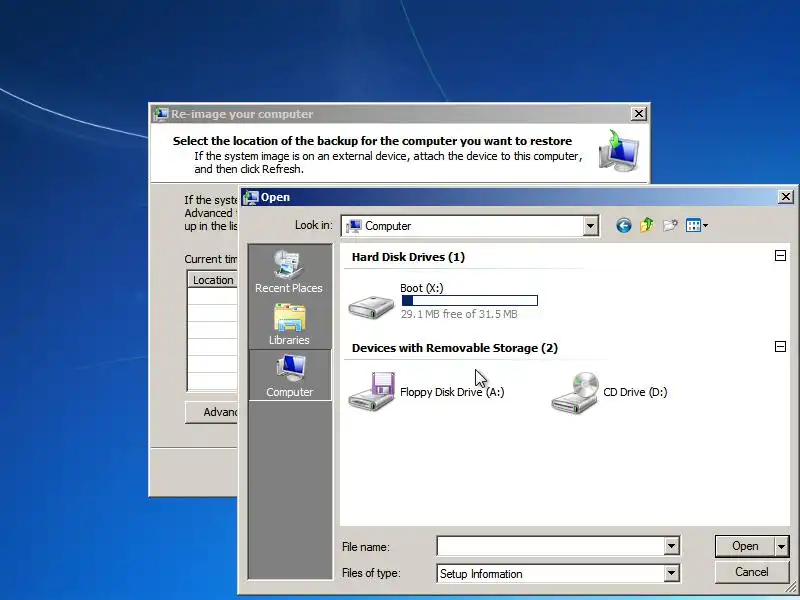Select the Boot (X:) hard drive icon
800x600 pixels.
[371, 307]
